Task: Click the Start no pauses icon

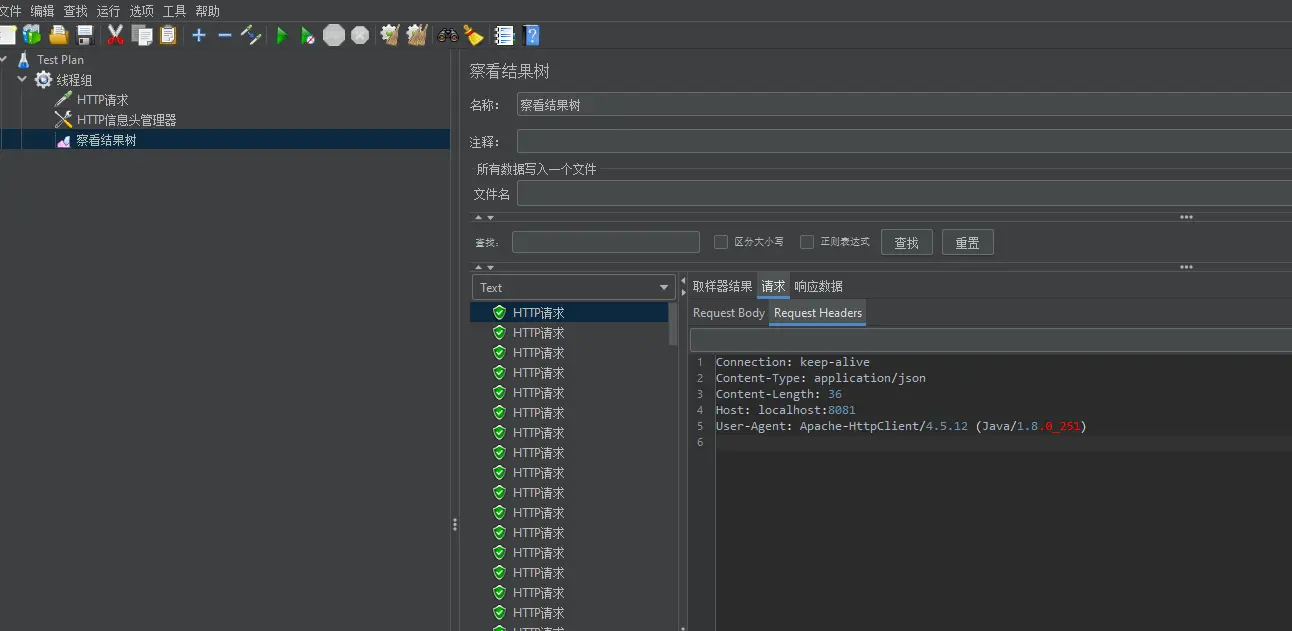Action: point(308,36)
